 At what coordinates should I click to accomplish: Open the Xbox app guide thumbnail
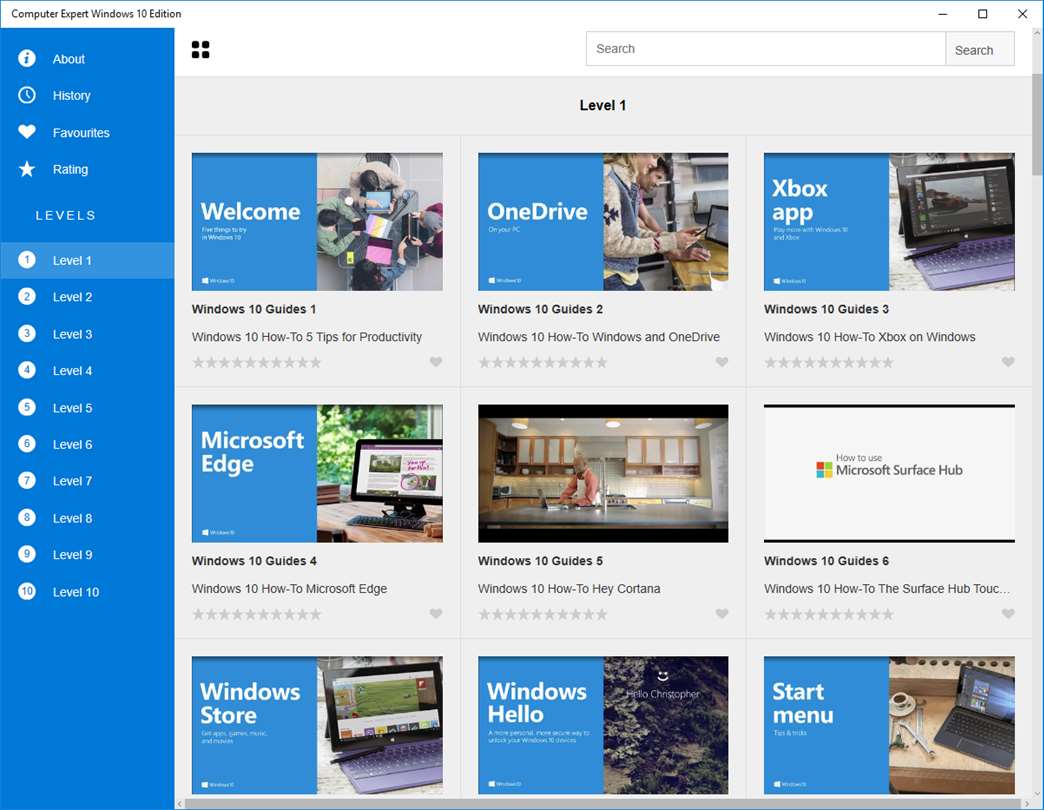click(890, 222)
